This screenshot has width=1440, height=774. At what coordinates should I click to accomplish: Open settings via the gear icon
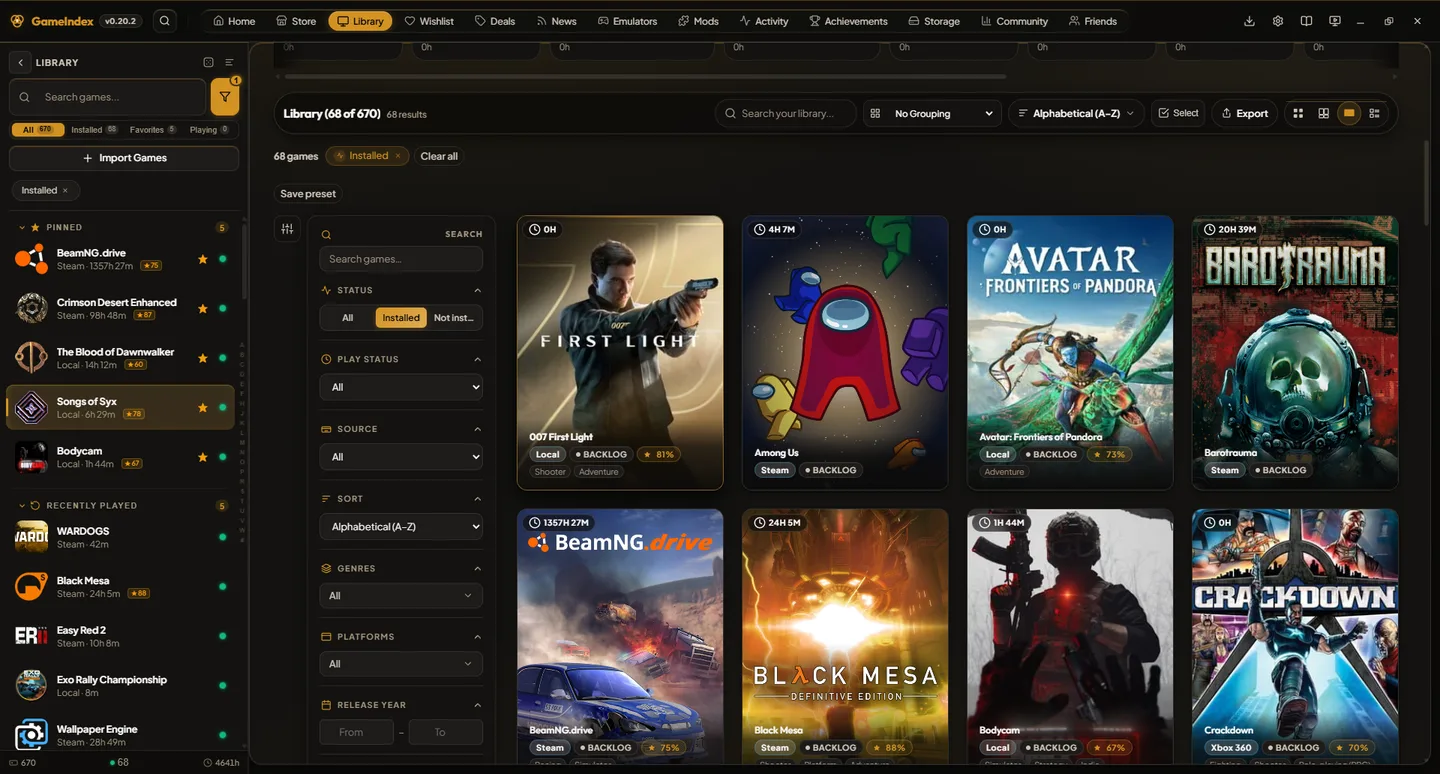tap(1278, 21)
